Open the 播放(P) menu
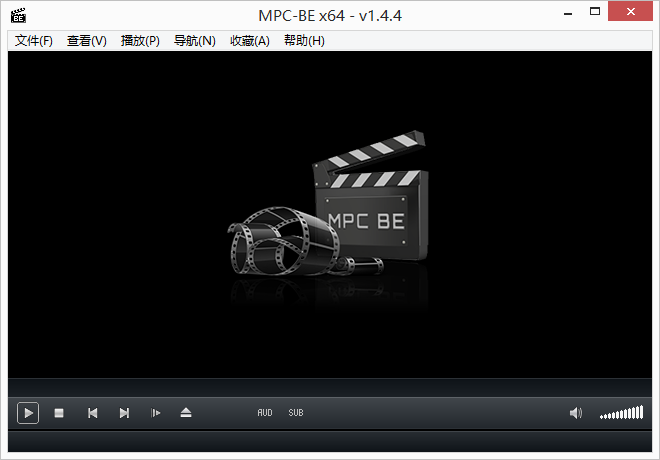Image resolution: width=660 pixels, height=460 pixels. tap(140, 41)
